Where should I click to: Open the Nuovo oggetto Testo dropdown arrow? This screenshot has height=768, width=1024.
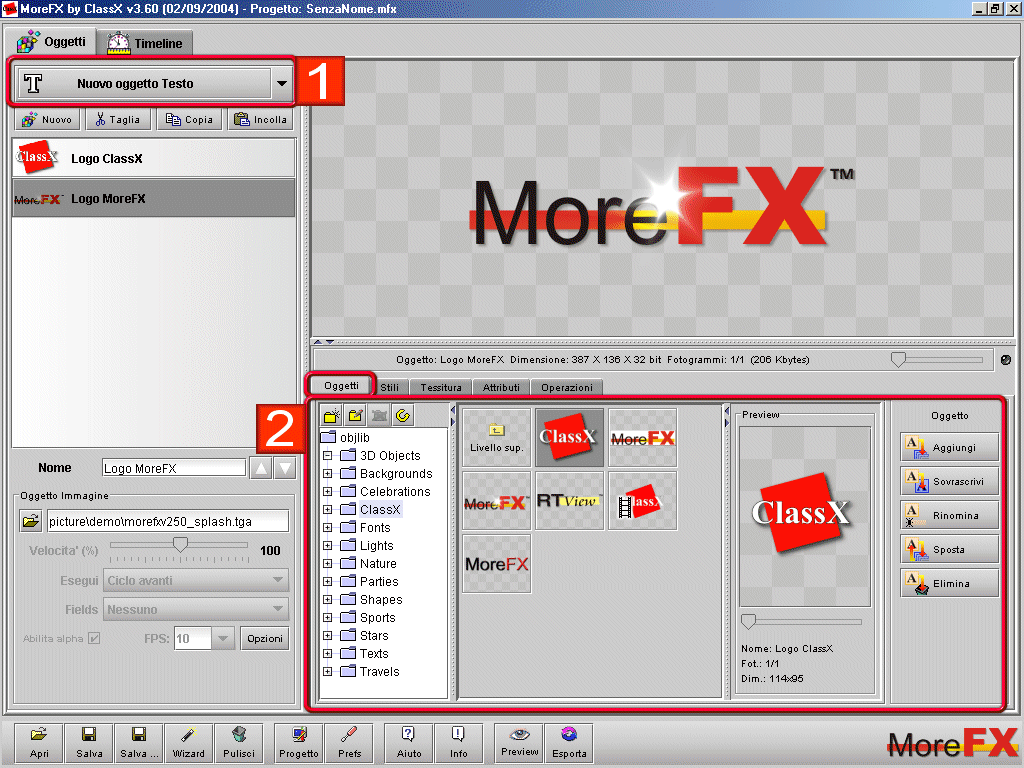click(282, 84)
